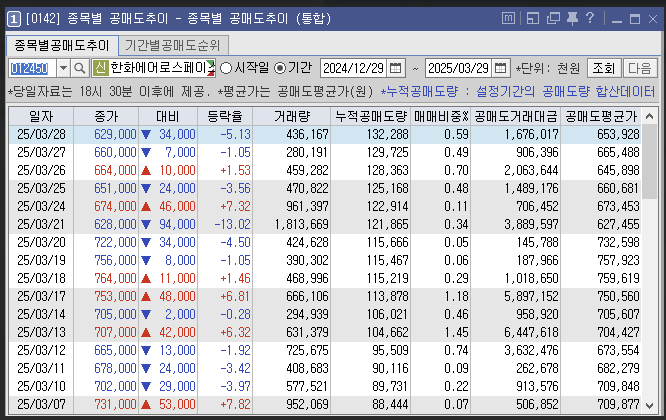Image resolution: width=666 pixels, height=420 pixels.
Task: Click the 공매도거래대금 column header
Action: [516, 116]
